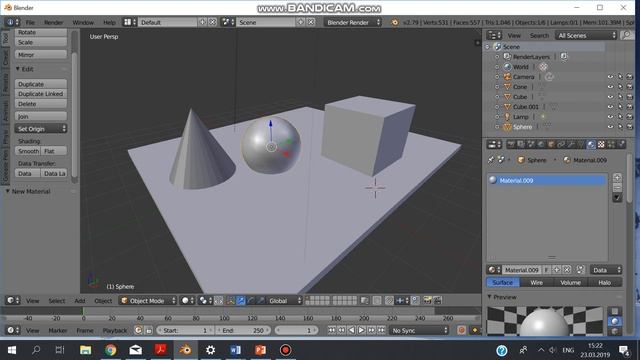Image resolution: width=640 pixels, height=360 pixels.
Task: Open the Global transform orientation dropdown
Action: click(x=285, y=301)
